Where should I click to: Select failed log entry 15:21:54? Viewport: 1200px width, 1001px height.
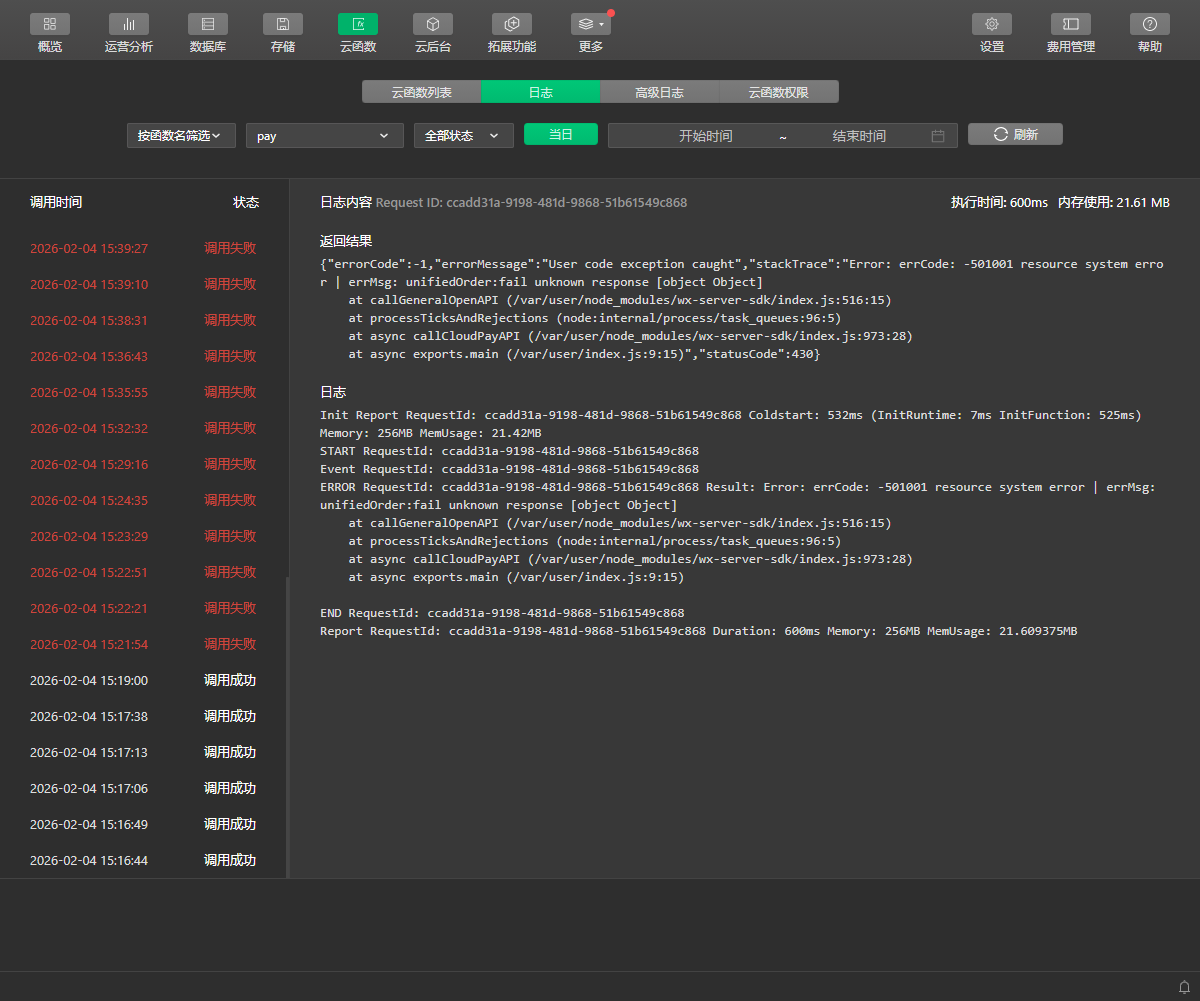[144, 644]
